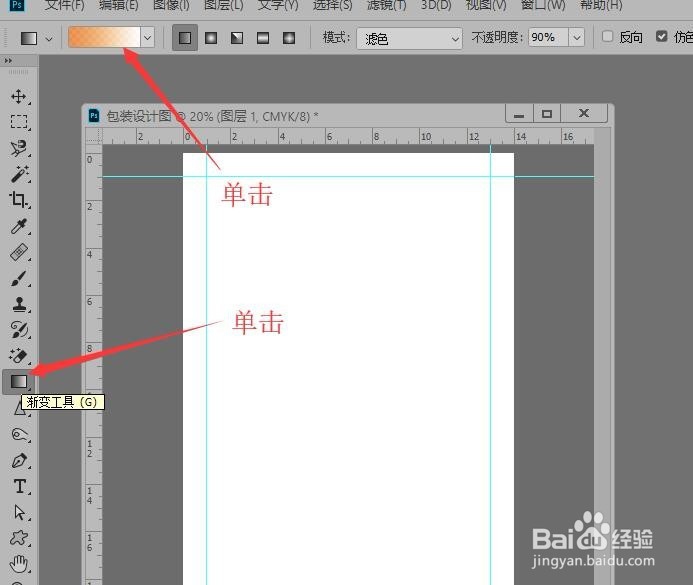The image size is (693, 585).
Task: Open the 文字(Y) menu
Action: (278, 5)
